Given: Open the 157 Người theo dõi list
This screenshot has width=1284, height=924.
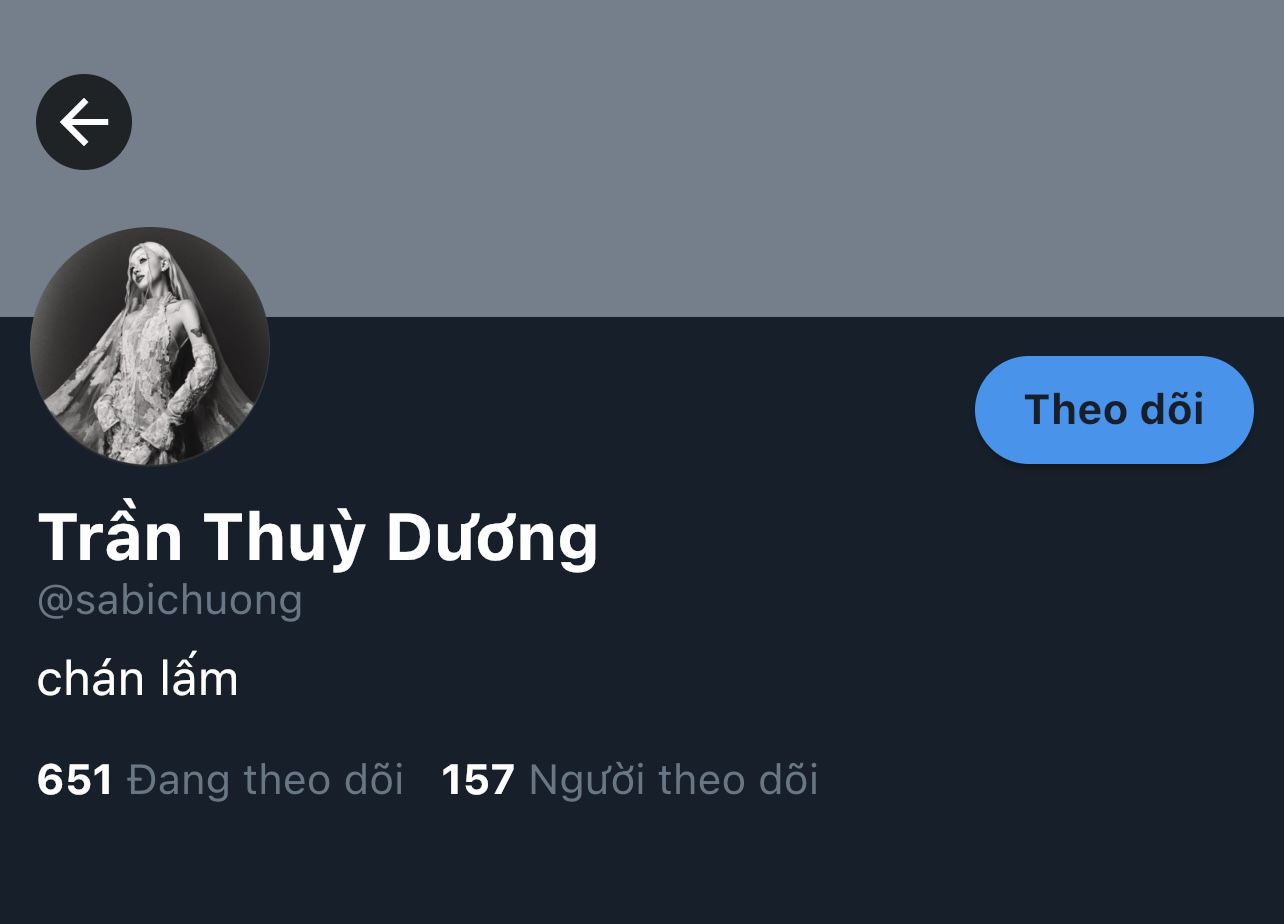Looking at the screenshot, I should [630, 780].
